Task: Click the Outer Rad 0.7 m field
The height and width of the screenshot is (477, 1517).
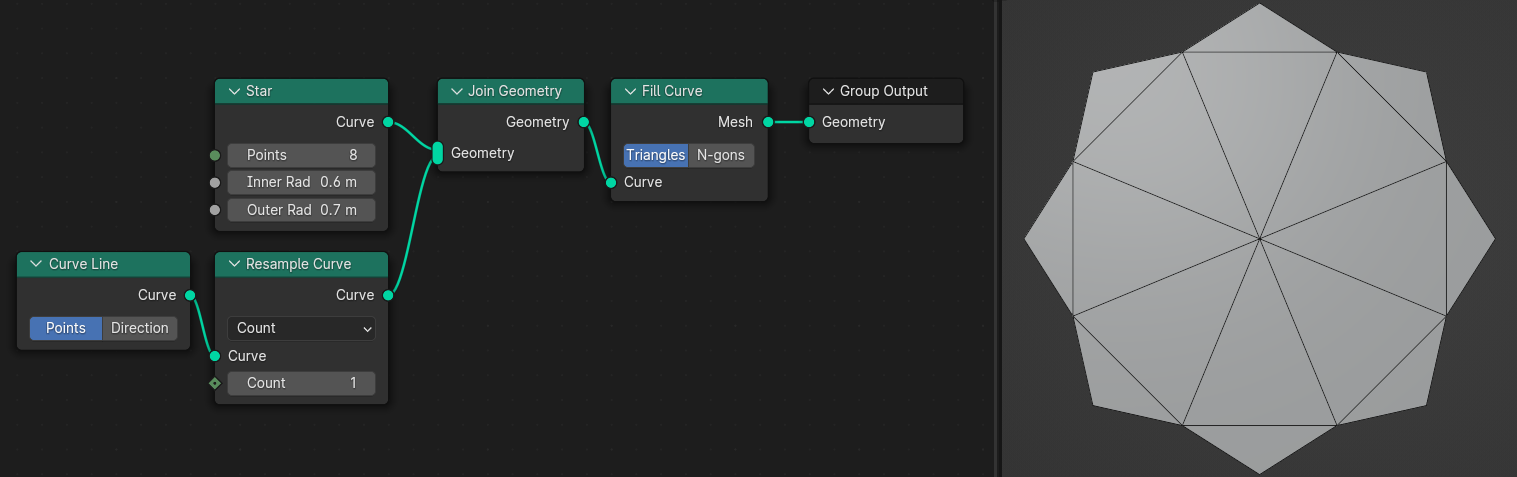Action: pyautogui.click(x=301, y=210)
